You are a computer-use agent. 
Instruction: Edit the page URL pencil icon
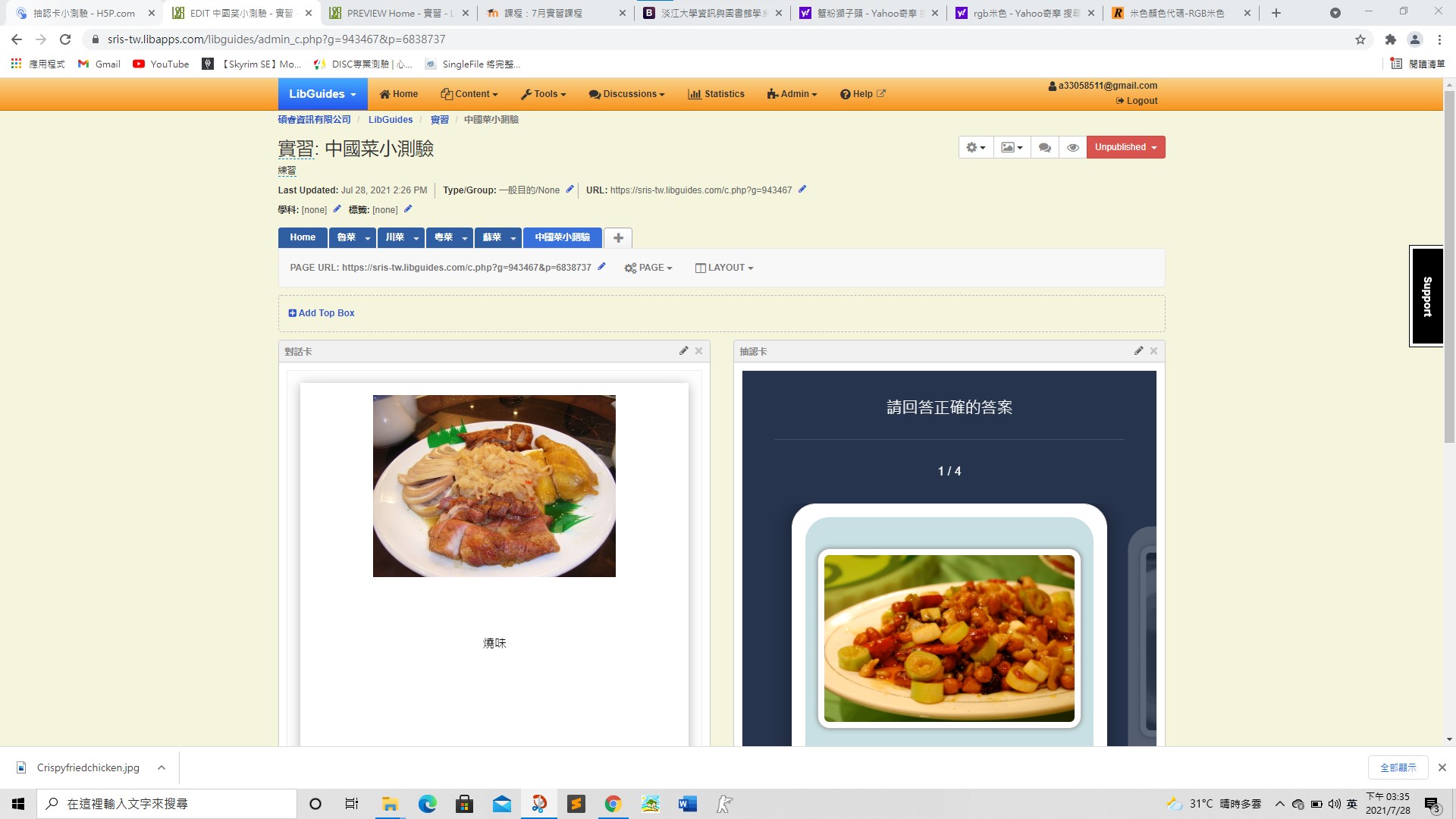[x=602, y=266]
